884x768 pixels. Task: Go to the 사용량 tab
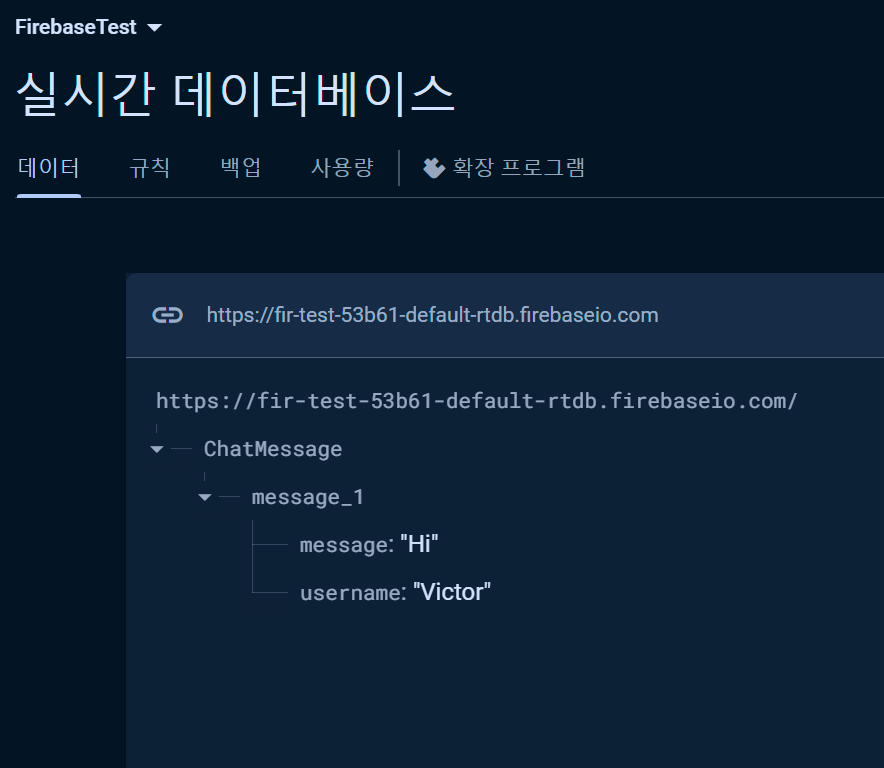click(x=342, y=168)
